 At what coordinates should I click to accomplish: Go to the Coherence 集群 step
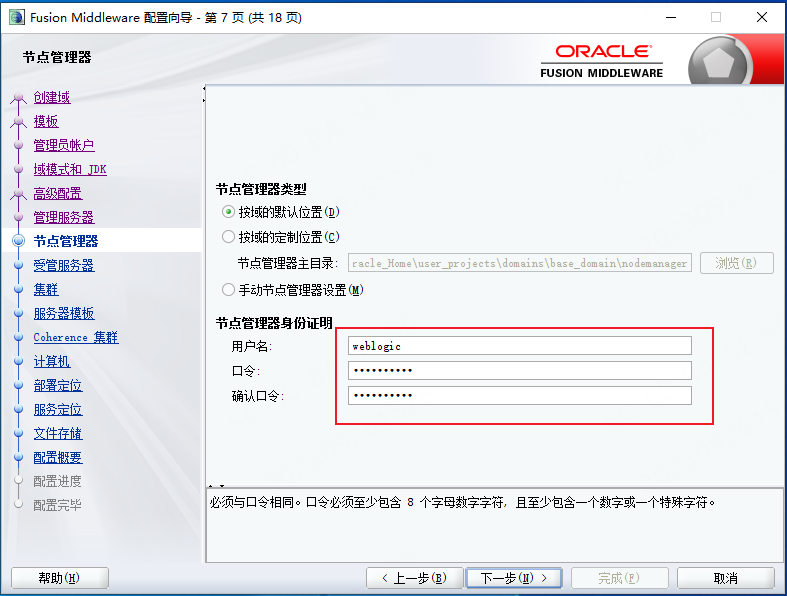click(x=76, y=337)
